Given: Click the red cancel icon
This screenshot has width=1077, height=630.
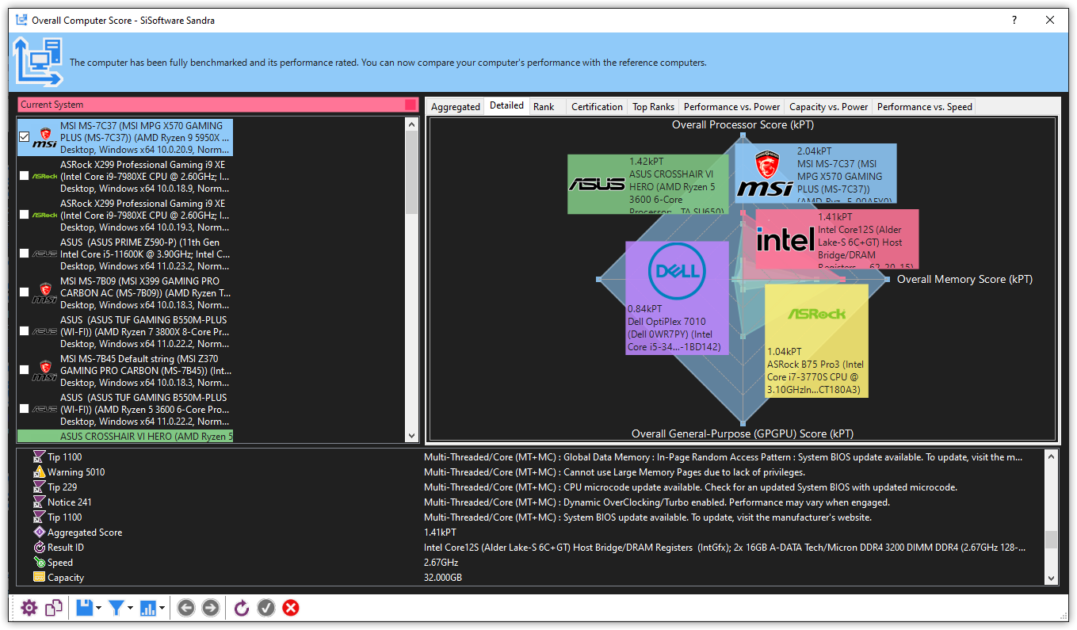Looking at the screenshot, I should 290,607.
